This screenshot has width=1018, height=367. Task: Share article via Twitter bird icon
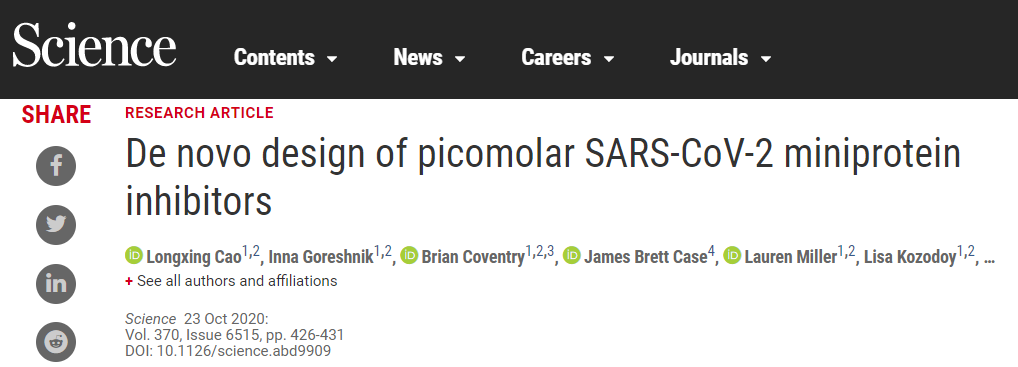[56, 225]
